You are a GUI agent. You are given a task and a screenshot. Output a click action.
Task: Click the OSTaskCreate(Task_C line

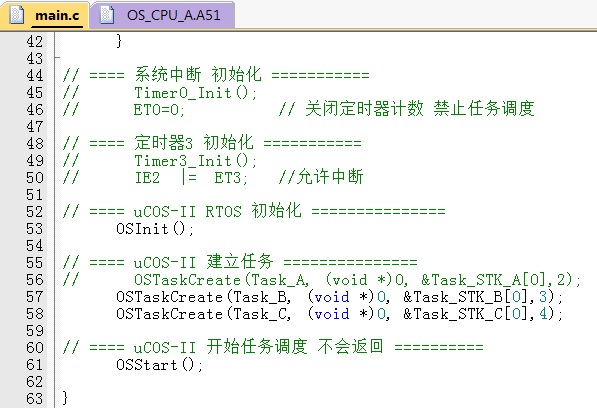coord(339,314)
